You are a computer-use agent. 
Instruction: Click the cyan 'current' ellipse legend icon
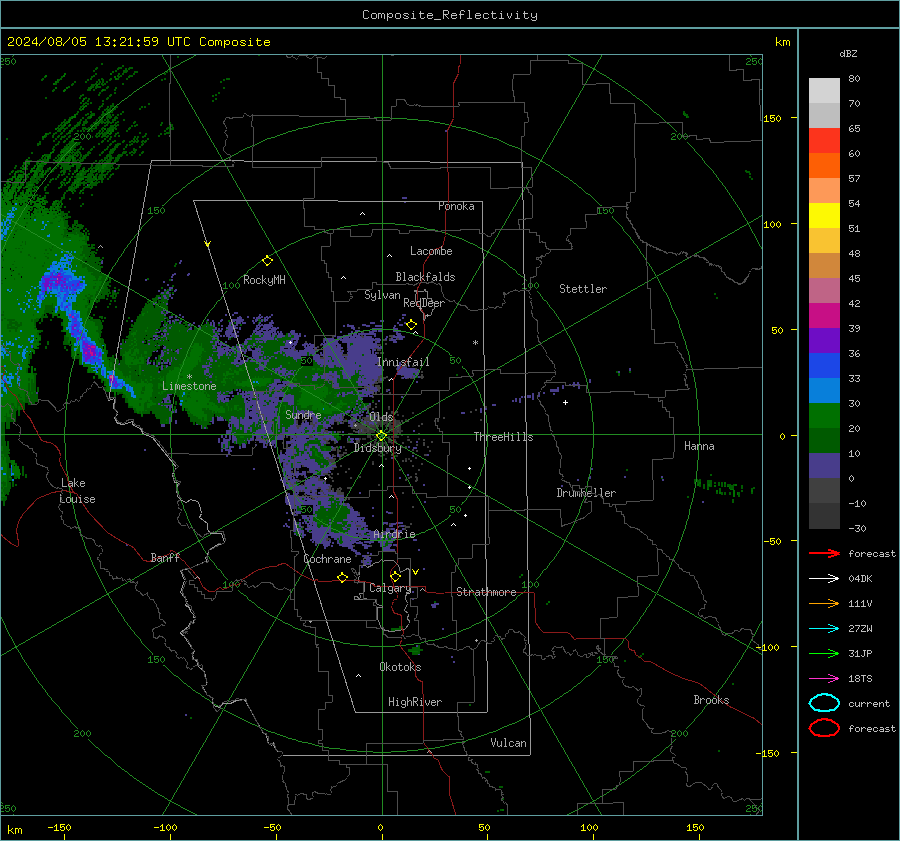824,703
